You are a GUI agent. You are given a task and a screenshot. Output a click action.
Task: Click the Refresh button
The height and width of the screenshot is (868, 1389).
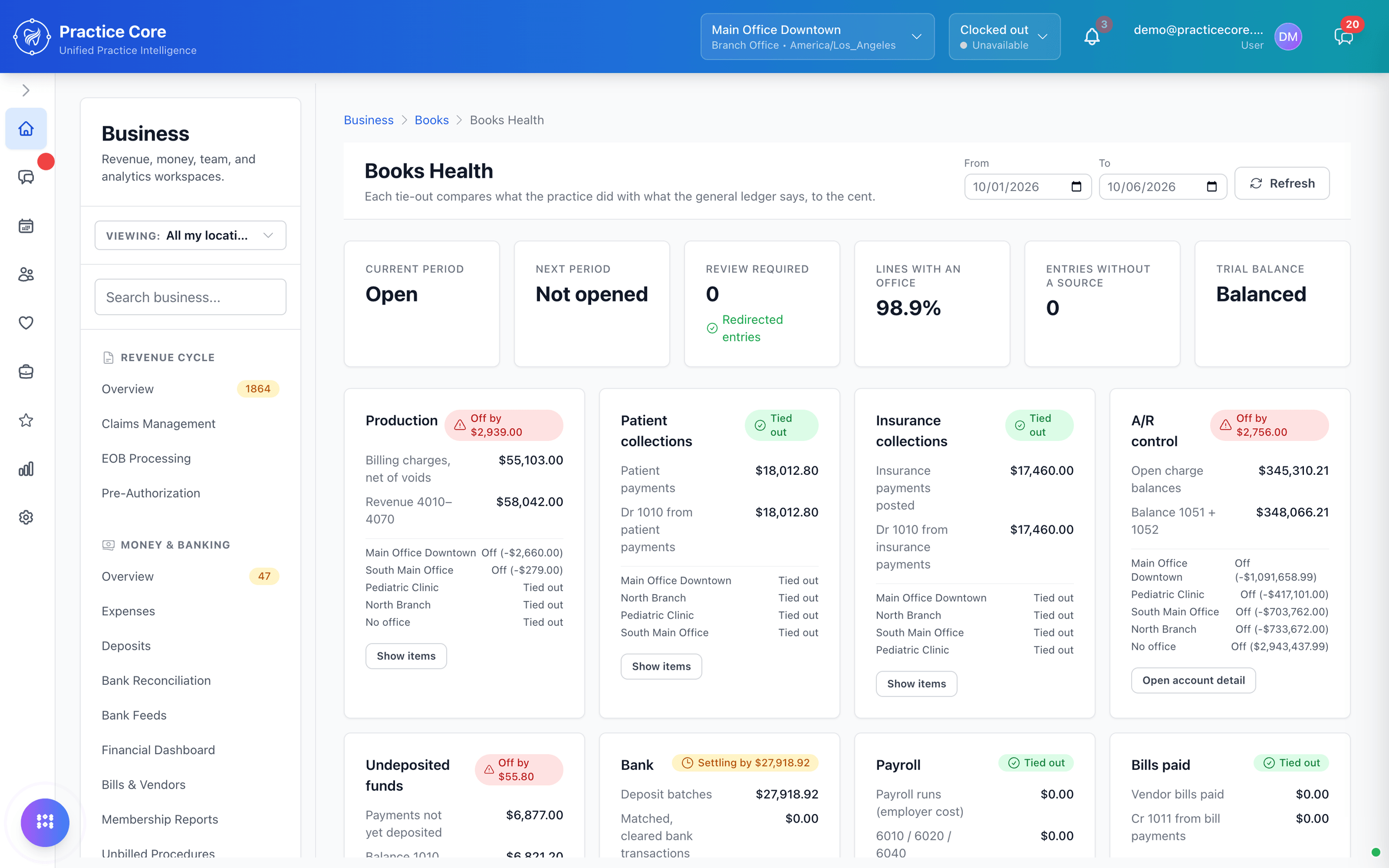click(x=1281, y=183)
